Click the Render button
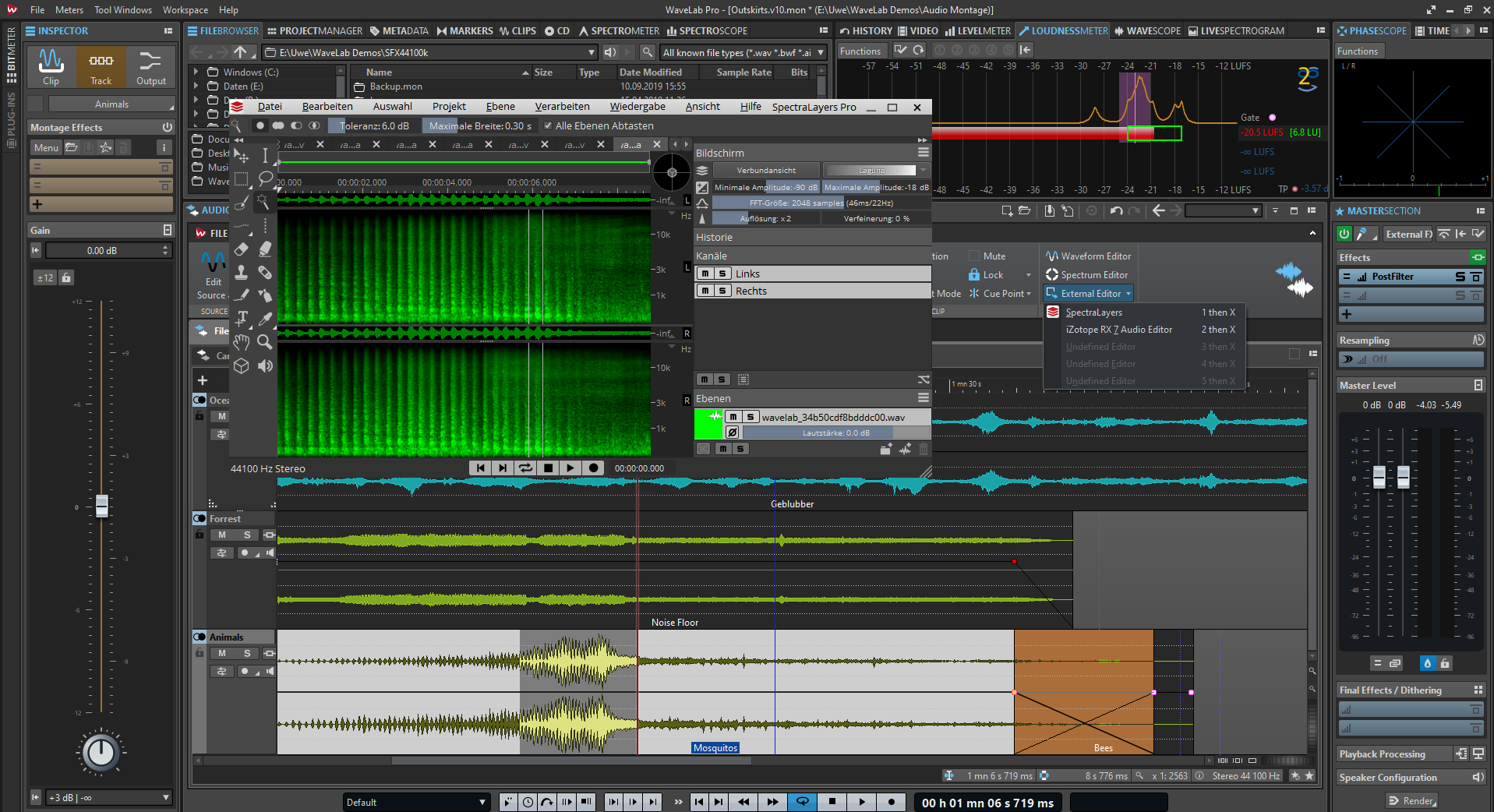Image resolution: width=1494 pixels, height=812 pixels. [x=1411, y=800]
